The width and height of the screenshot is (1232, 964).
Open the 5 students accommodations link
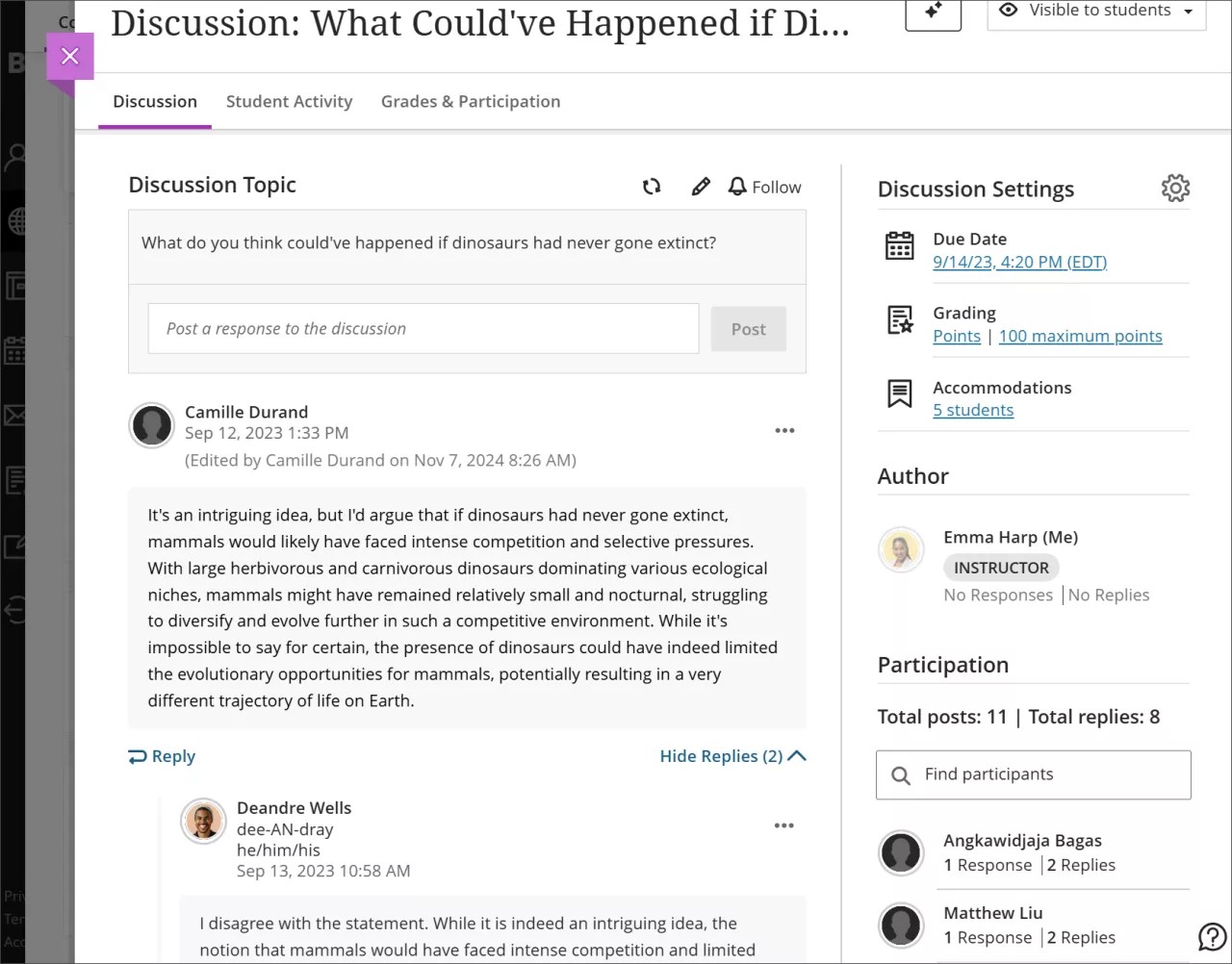coord(972,410)
